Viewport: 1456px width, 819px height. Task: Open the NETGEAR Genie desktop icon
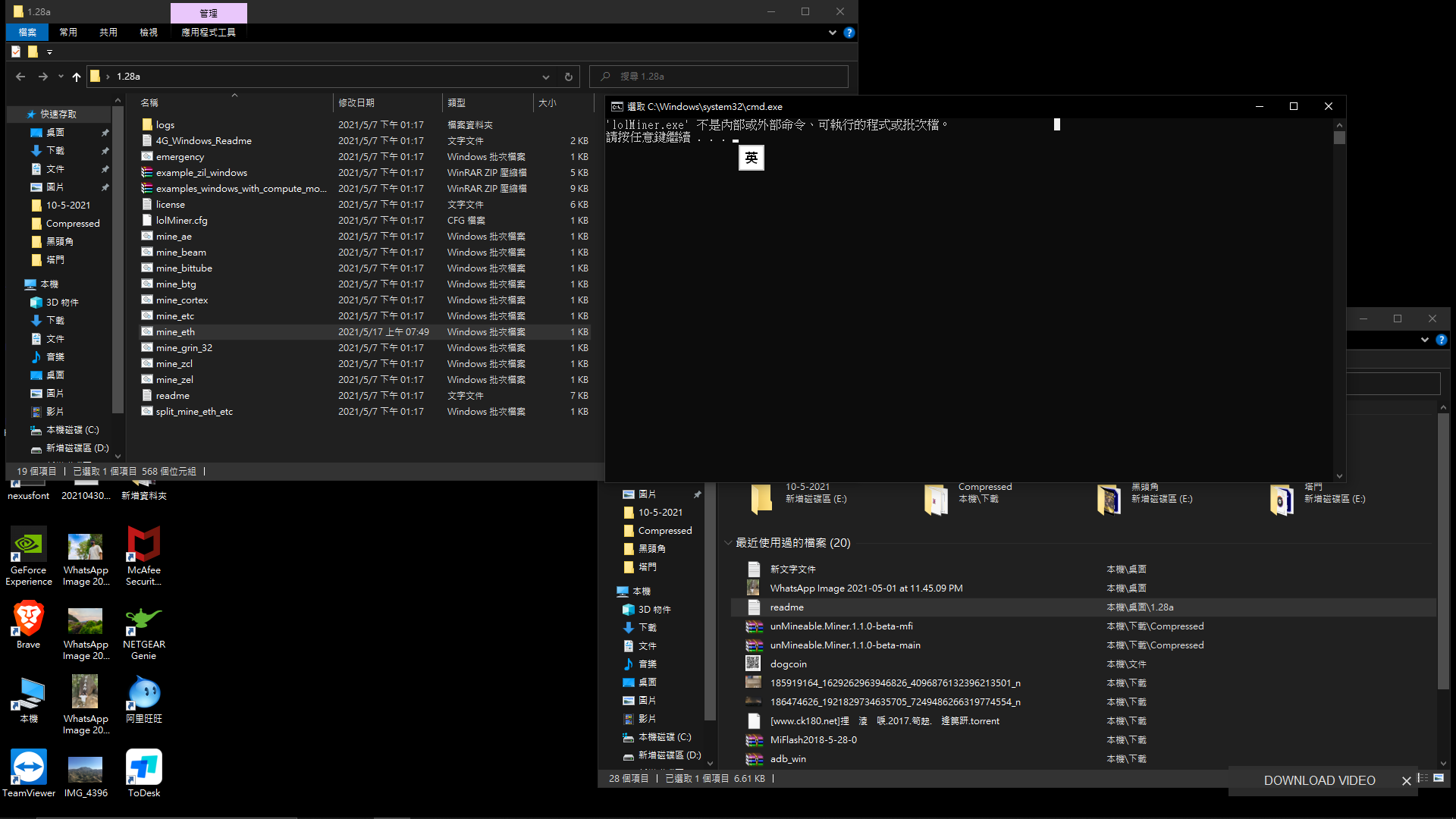[144, 634]
